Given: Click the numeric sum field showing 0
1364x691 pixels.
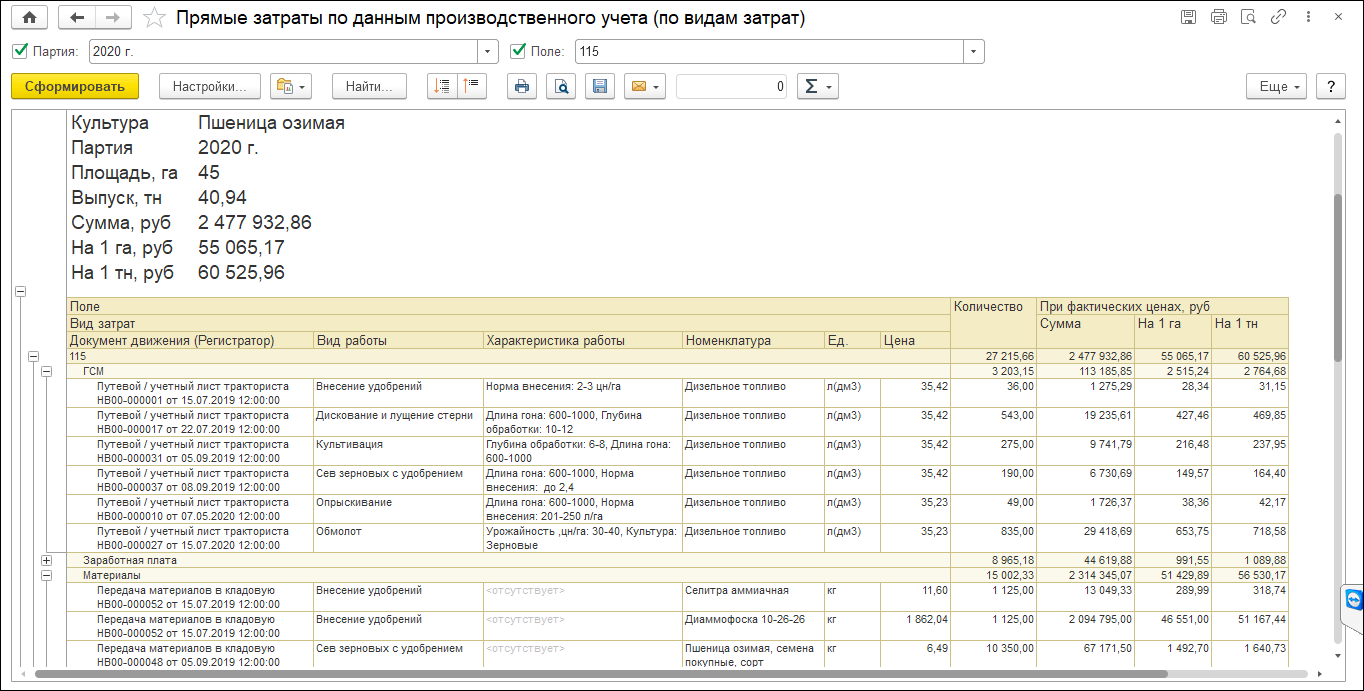Looking at the screenshot, I should (x=731, y=87).
